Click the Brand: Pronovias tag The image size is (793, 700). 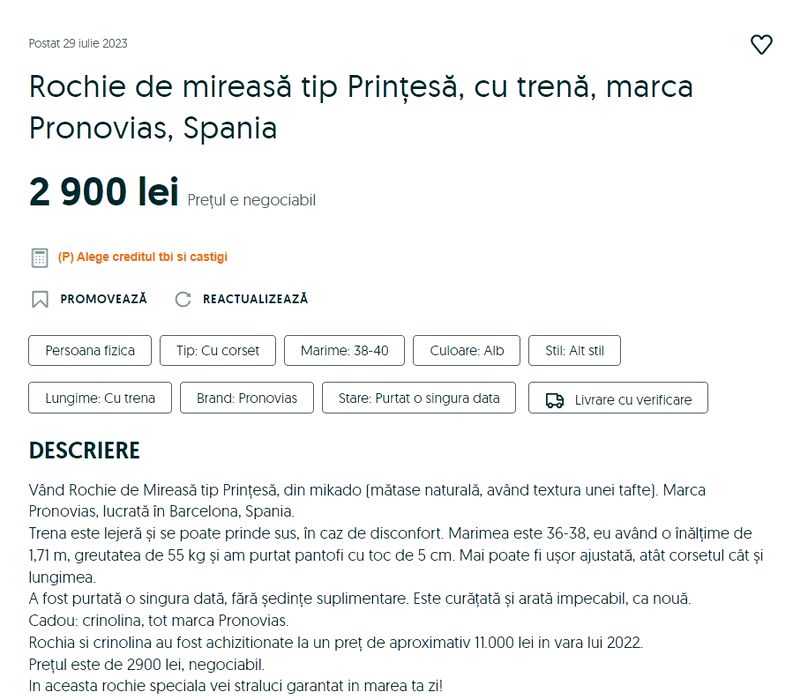click(x=247, y=398)
